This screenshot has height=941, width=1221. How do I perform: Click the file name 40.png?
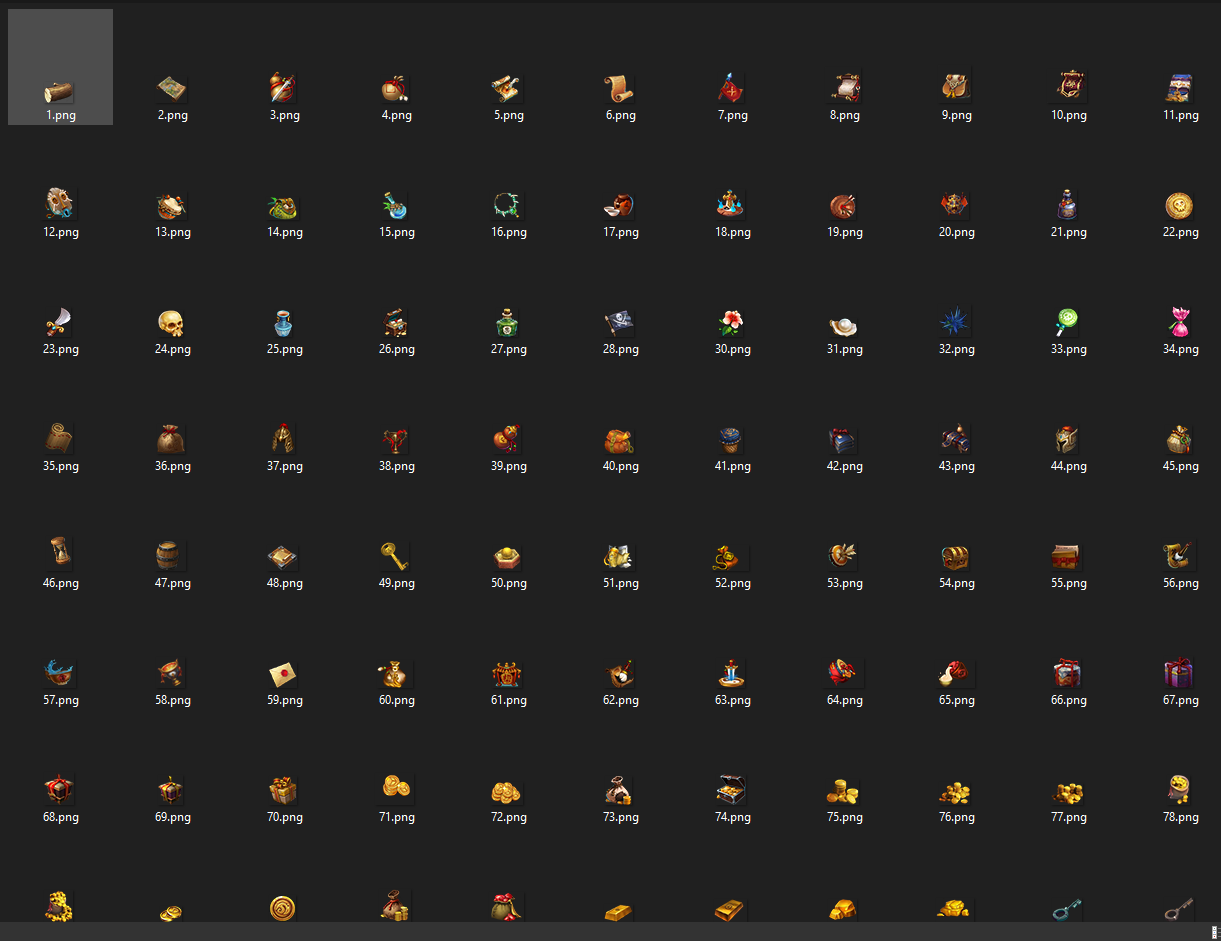point(620,466)
